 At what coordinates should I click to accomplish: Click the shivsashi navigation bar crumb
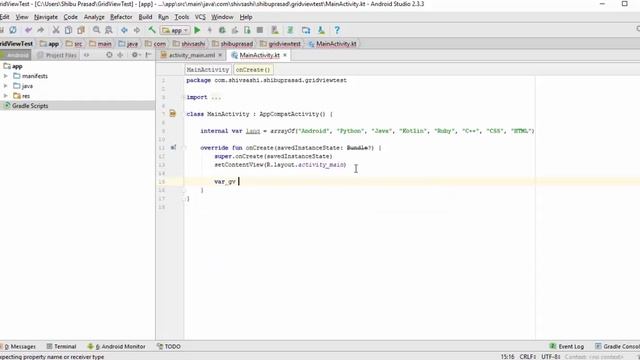point(189,44)
